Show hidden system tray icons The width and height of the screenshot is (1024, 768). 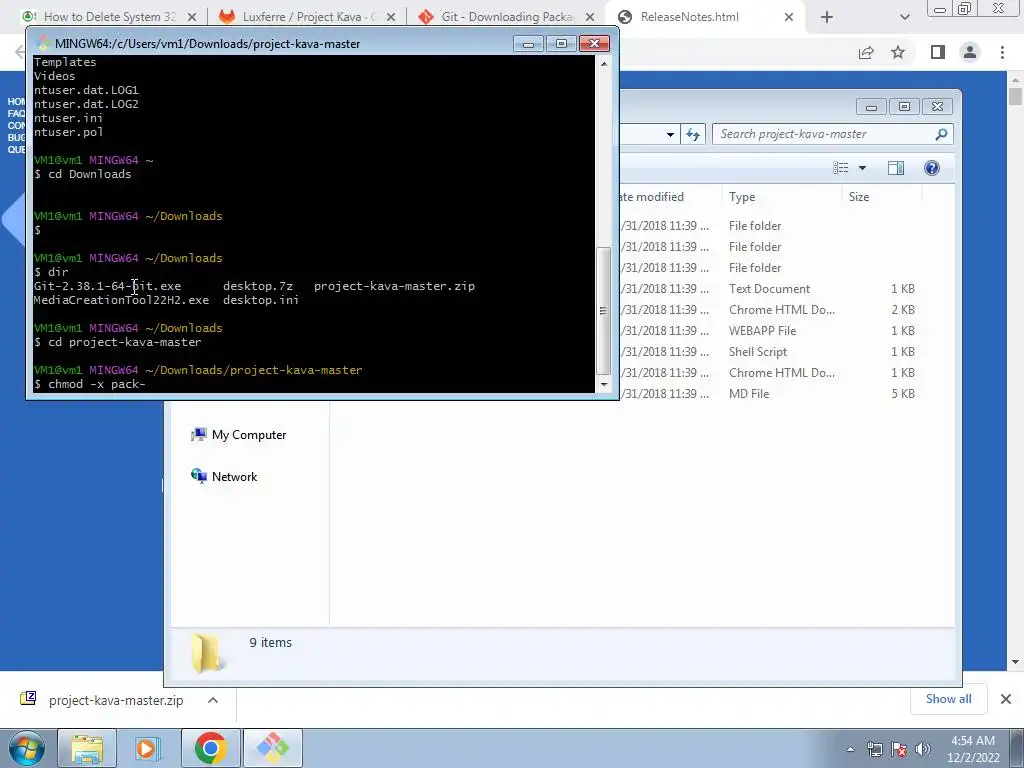click(850, 750)
